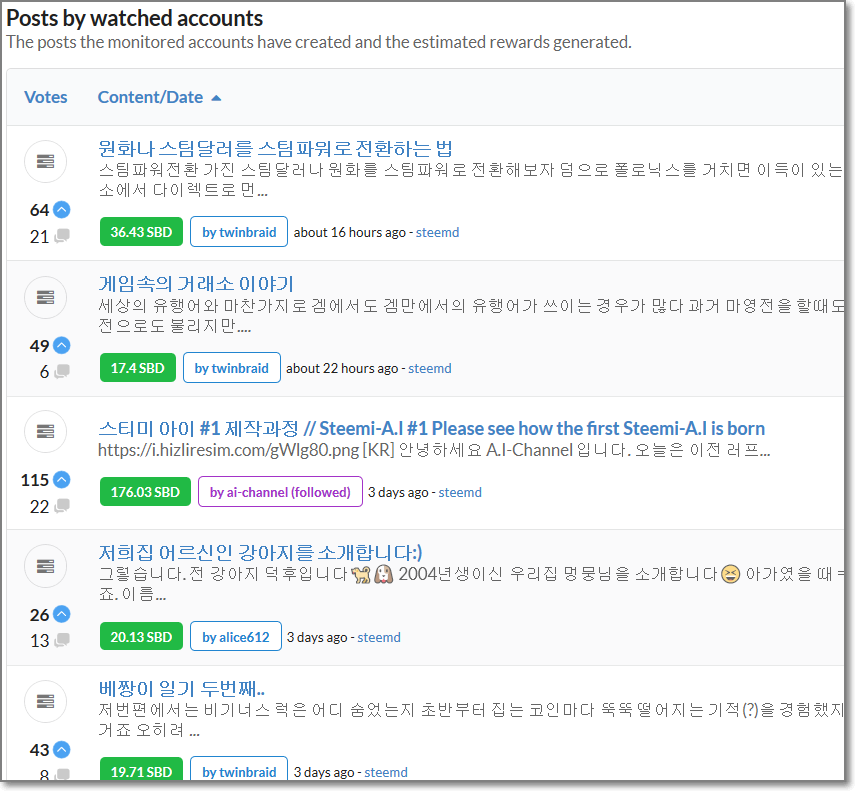This screenshot has width=855, height=791.
Task: Open the round list icon beside the 36.43 SBD post
Action: [x=46, y=161]
